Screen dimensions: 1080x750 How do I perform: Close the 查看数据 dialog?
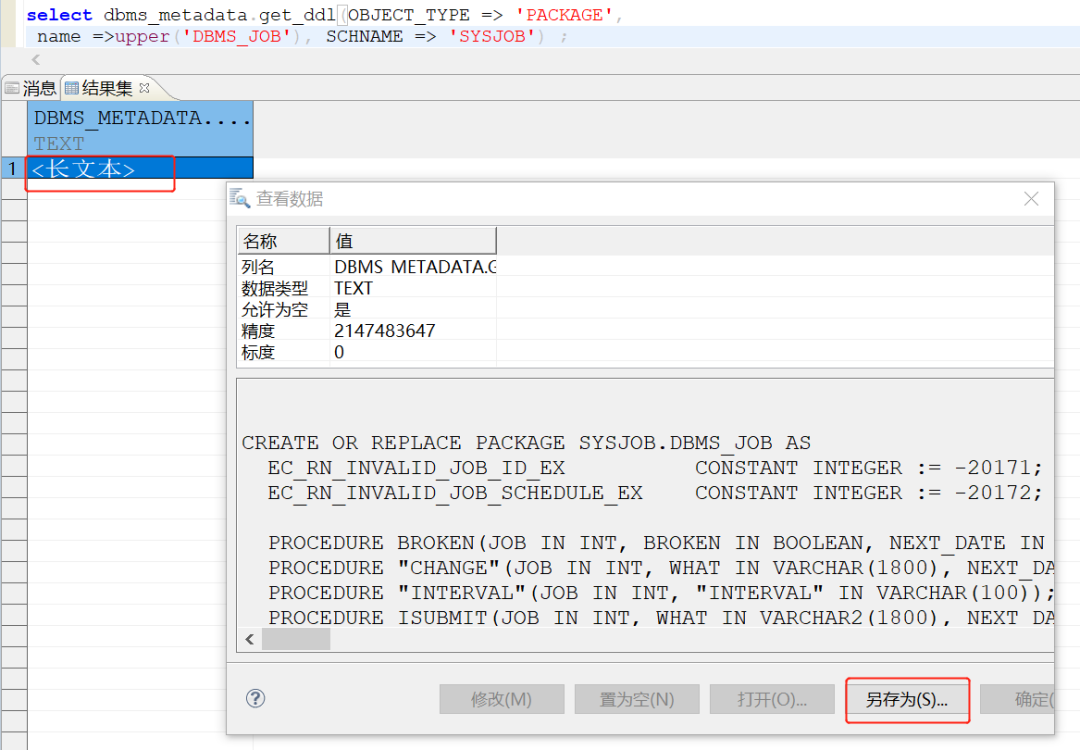(1031, 199)
